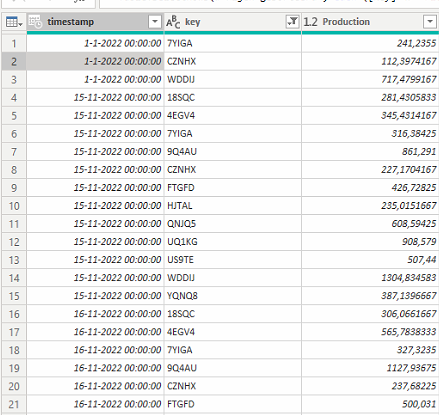Click key cell YQNQ8 in row 15
The height and width of the screenshot is (415, 439).
[233, 296]
